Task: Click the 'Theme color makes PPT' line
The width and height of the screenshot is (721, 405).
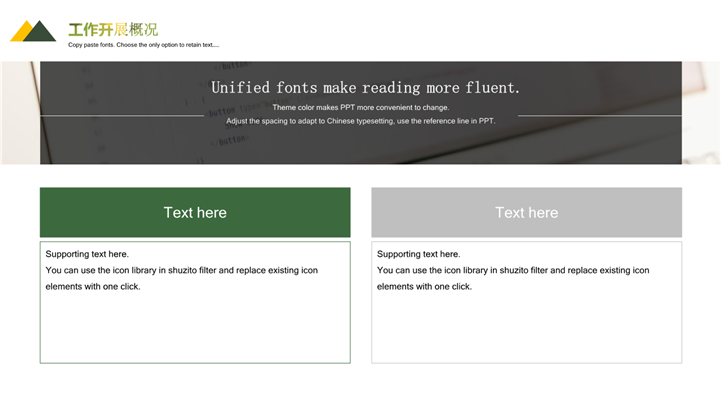Action: pyautogui.click(x=361, y=107)
